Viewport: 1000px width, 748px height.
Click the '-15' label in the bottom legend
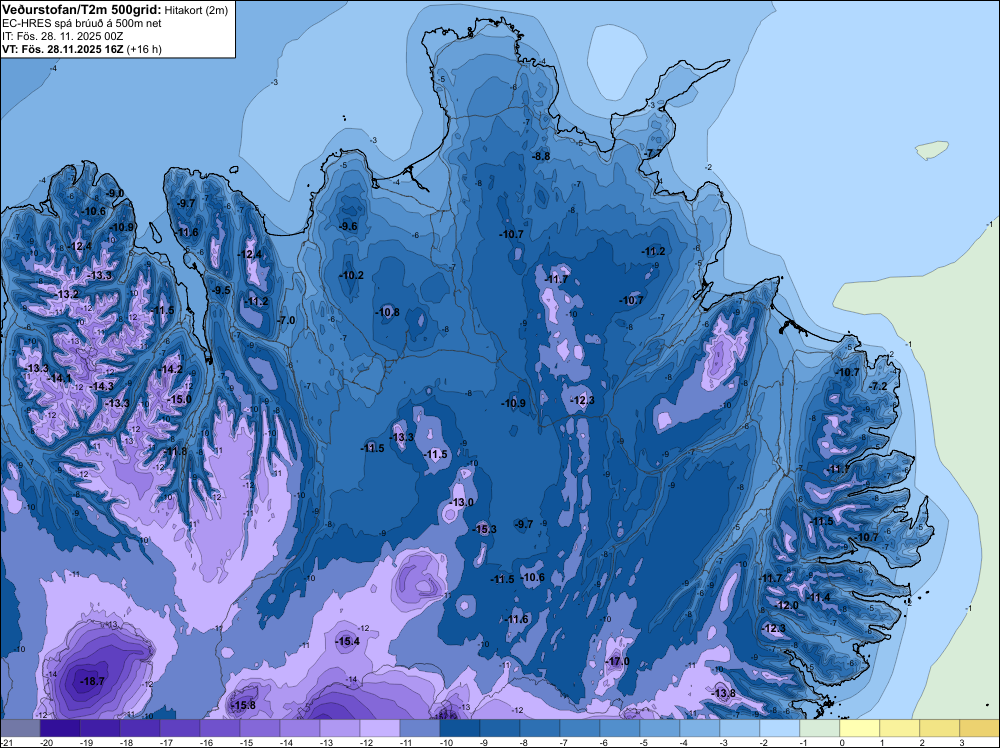(x=246, y=743)
